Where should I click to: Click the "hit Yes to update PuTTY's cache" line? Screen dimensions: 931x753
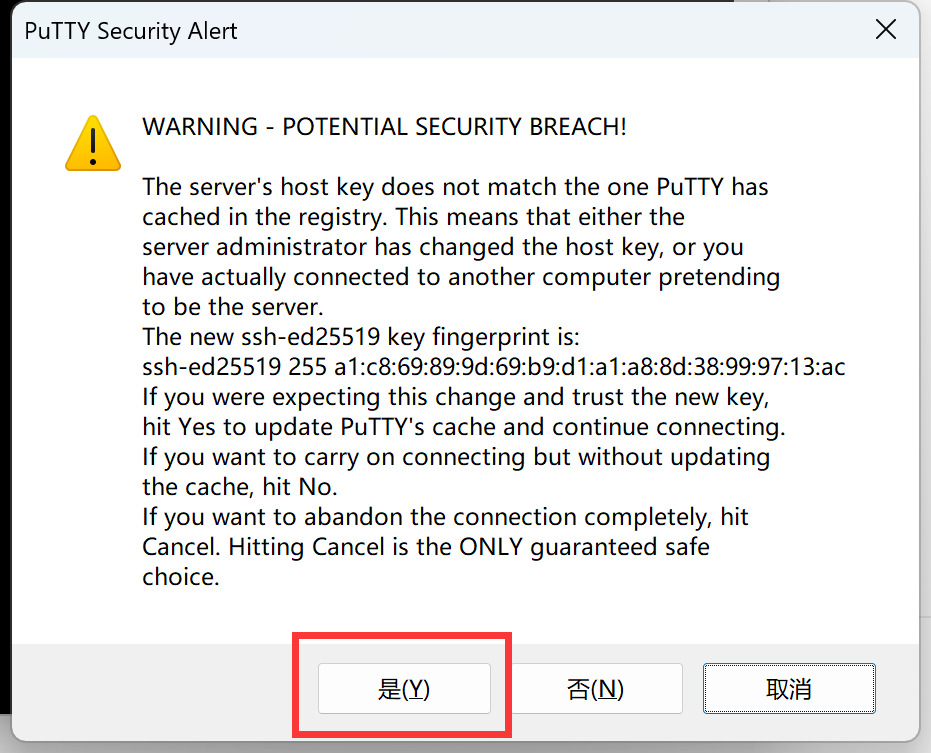[464, 426]
